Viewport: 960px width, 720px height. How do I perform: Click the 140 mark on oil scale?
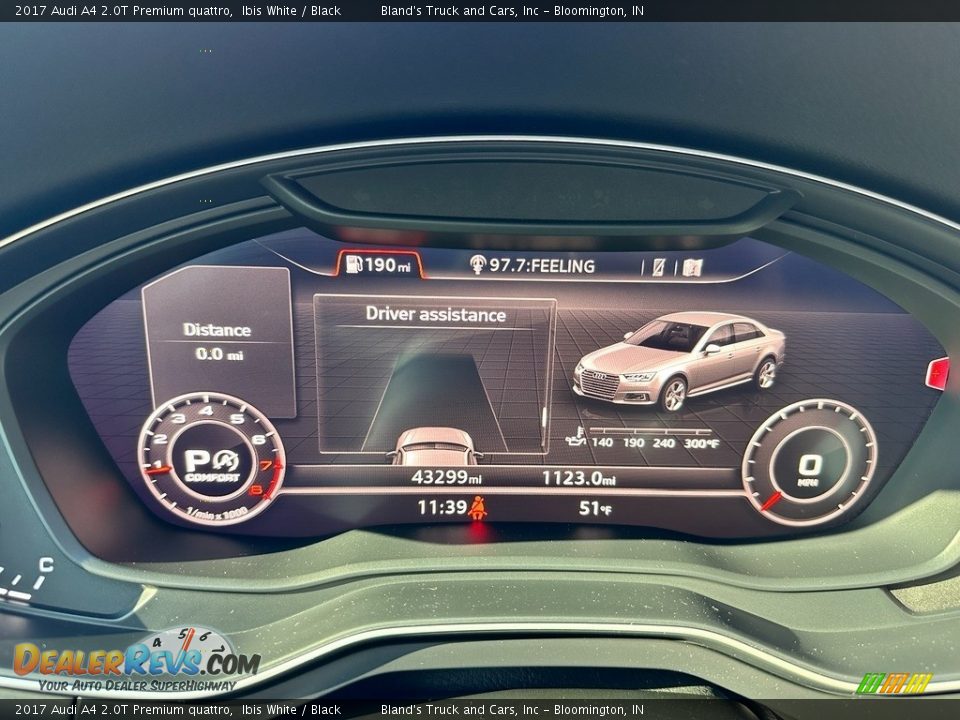602,442
